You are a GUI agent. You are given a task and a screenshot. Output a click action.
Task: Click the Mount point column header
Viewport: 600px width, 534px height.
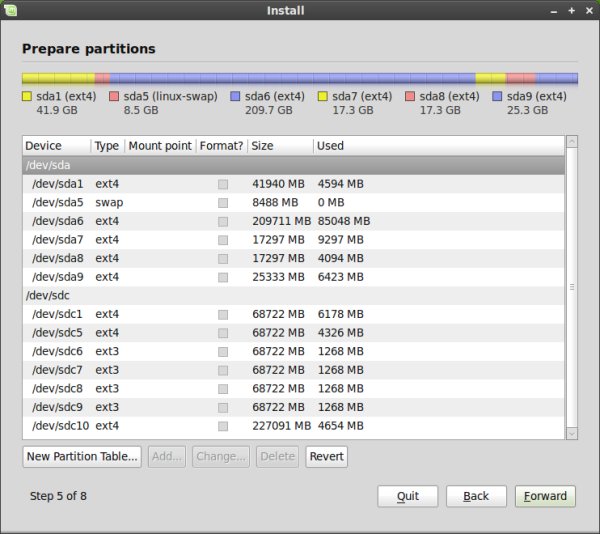160,146
